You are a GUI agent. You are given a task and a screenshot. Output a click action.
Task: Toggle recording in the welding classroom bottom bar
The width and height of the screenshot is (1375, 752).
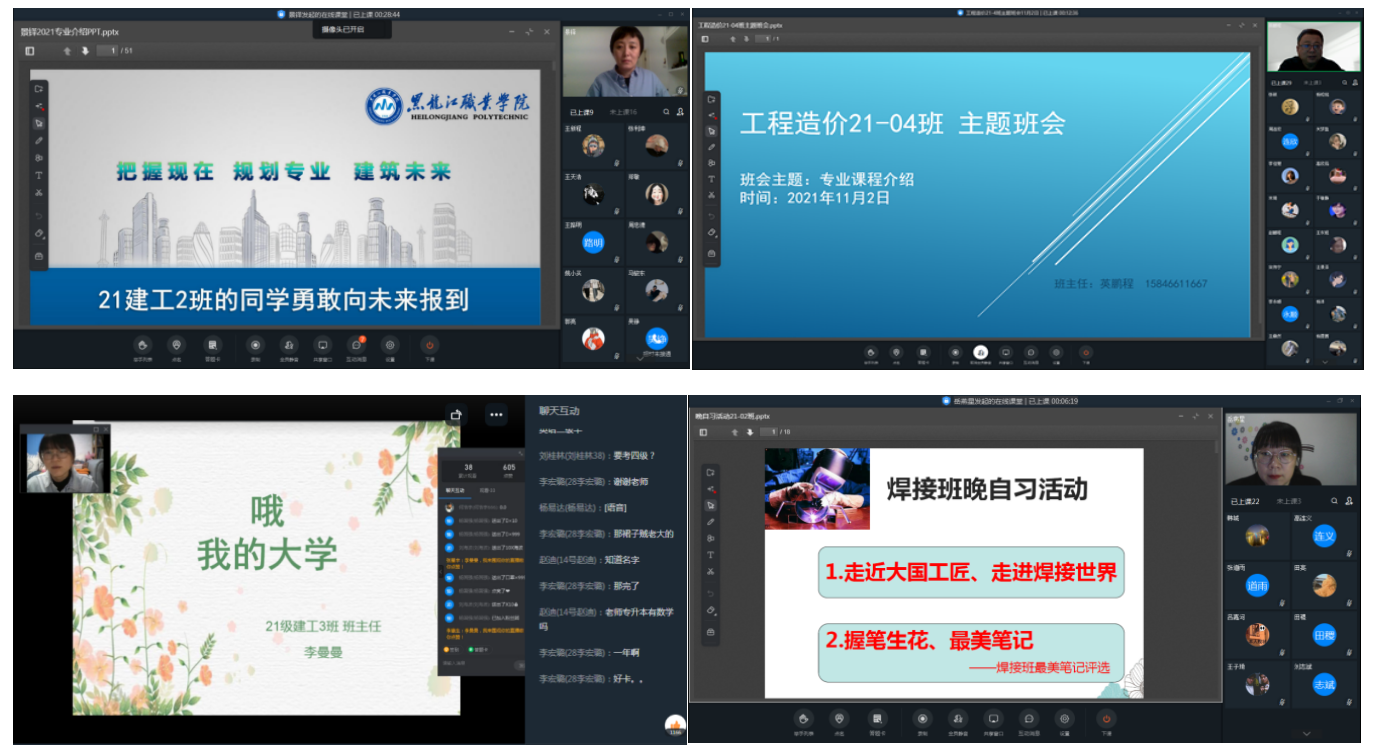[922, 718]
